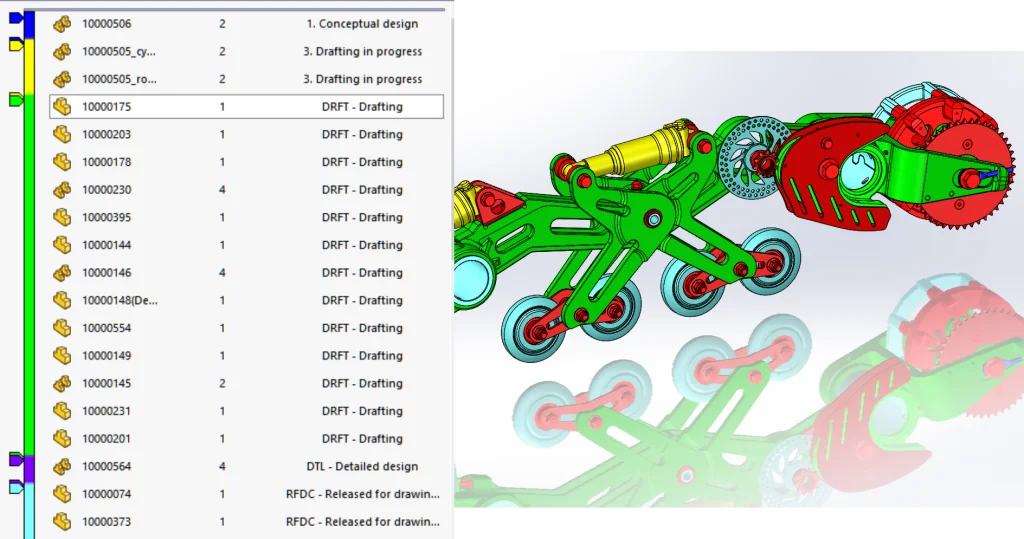Click the blue state flag marker
Viewport: 1024px width, 539px height.
point(16,18)
